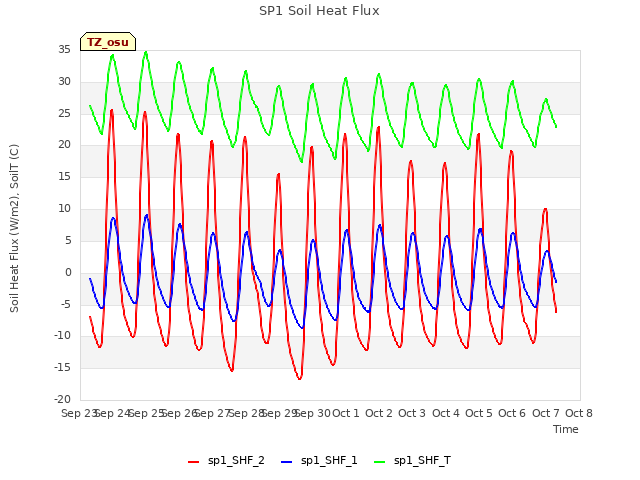Click the TZ_osu annotation label
640x480 pixels.
click(108, 42)
